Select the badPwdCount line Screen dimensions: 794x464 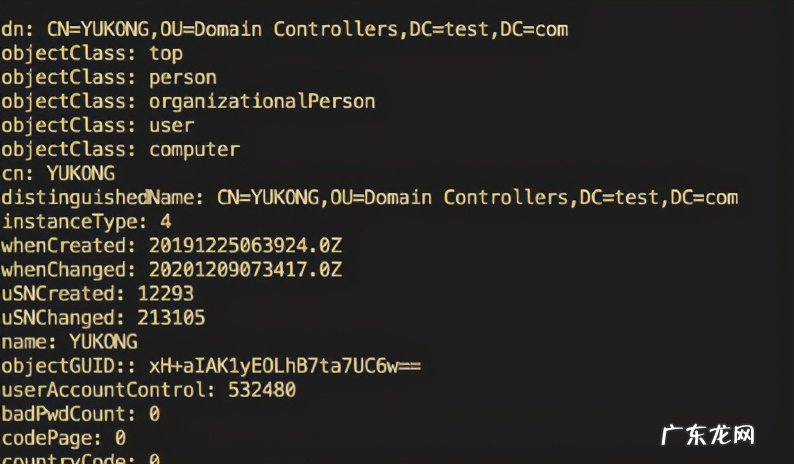[80, 413]
